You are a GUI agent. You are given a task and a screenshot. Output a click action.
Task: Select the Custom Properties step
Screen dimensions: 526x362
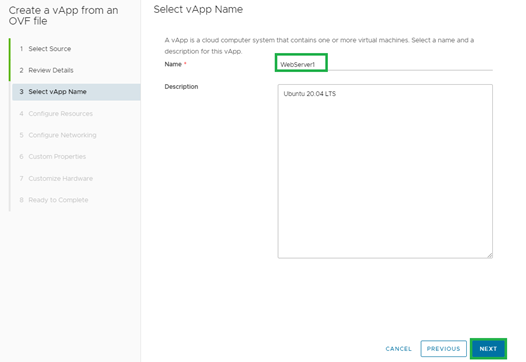(57, 157)
